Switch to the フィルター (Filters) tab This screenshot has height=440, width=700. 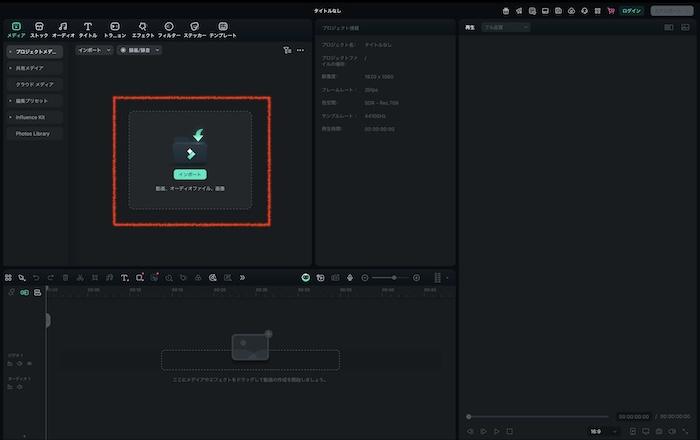click(x=169, y=29)
